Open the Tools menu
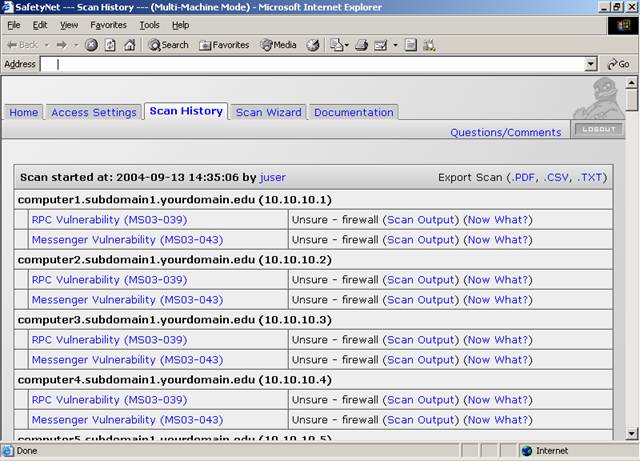The image size is (640, 461). click(x=149, y=25)
